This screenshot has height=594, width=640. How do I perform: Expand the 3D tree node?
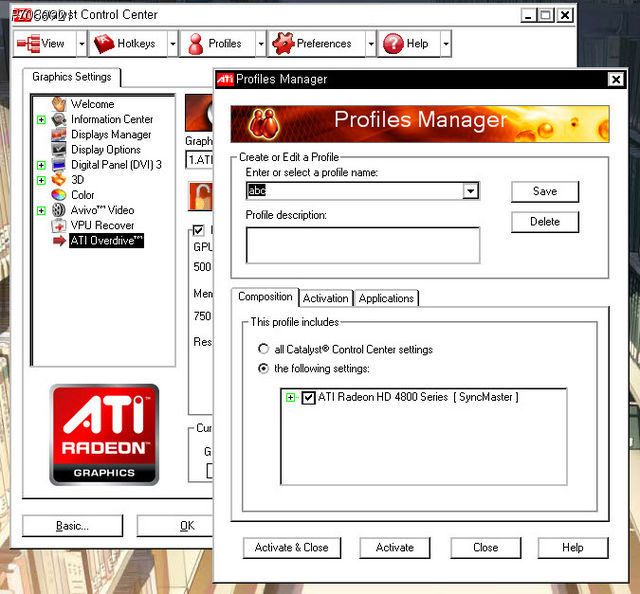[41, 180]
